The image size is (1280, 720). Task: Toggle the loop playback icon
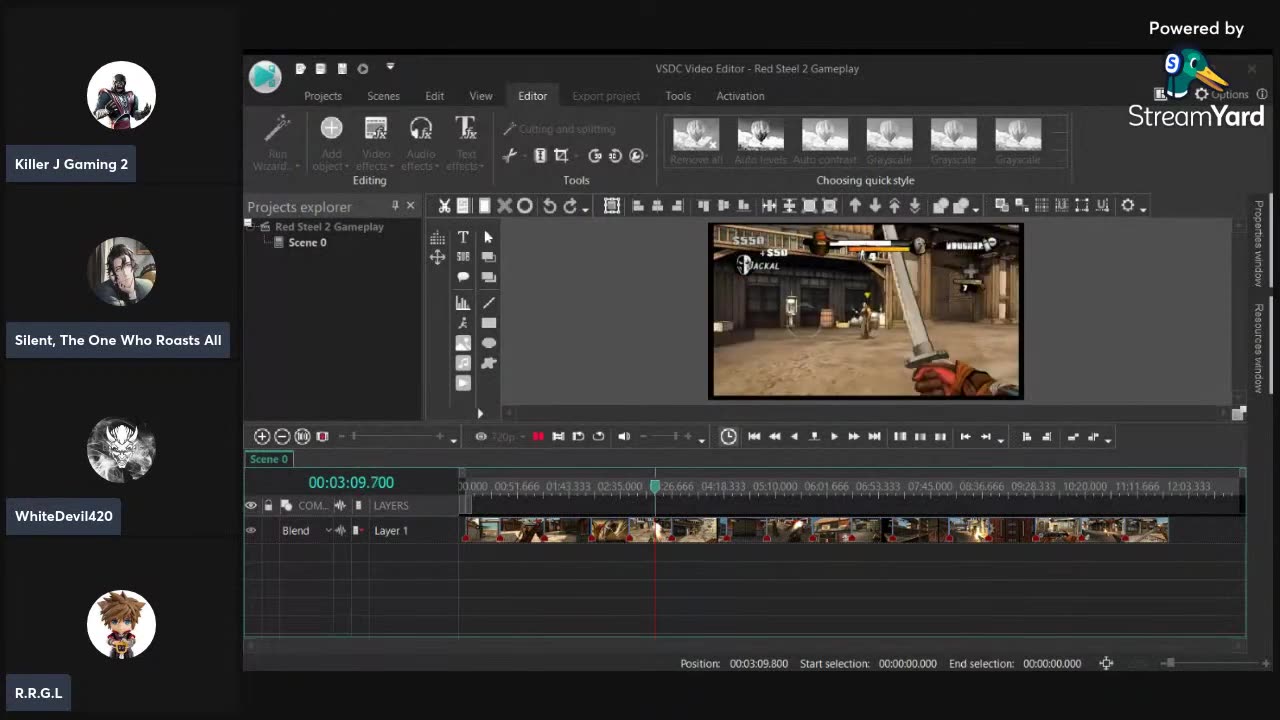coord(598,437)
